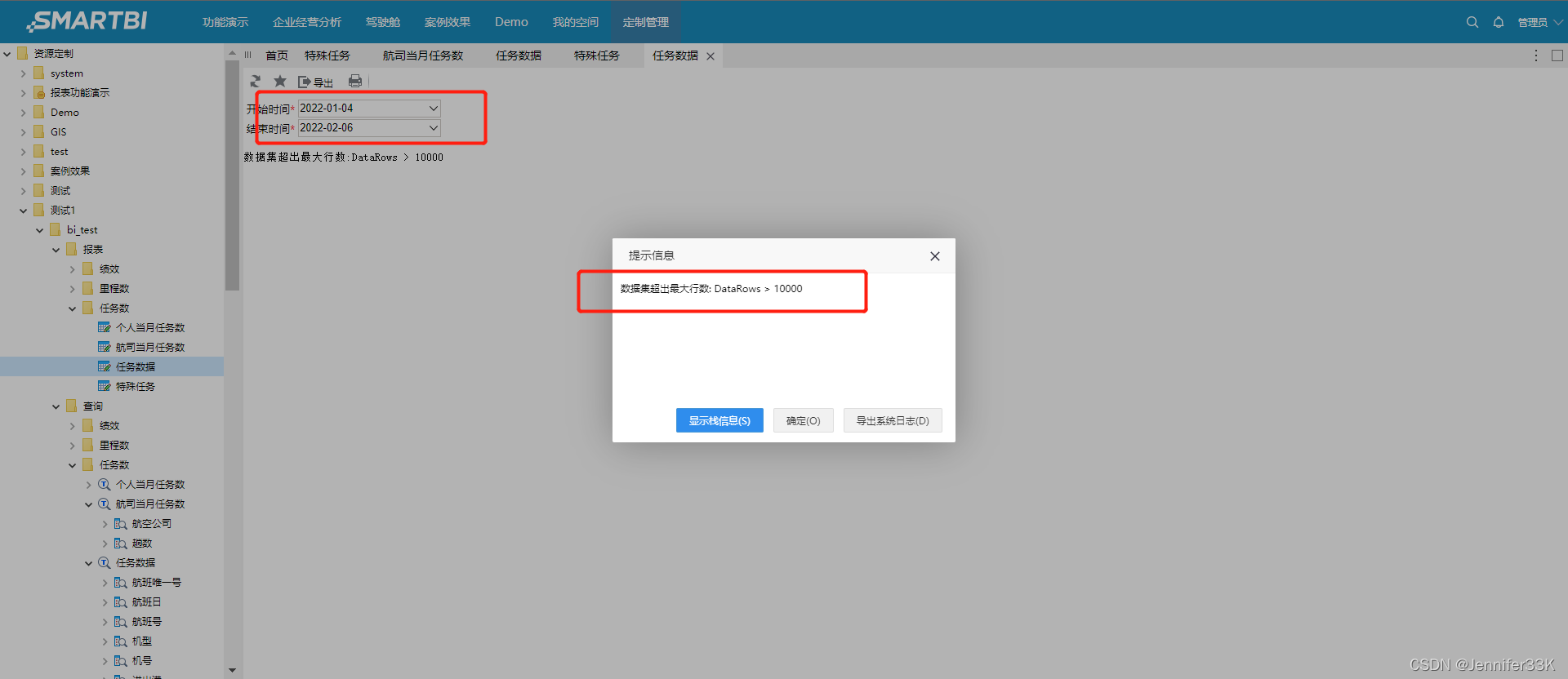Click the SMARTBI logo

(87, 21)
